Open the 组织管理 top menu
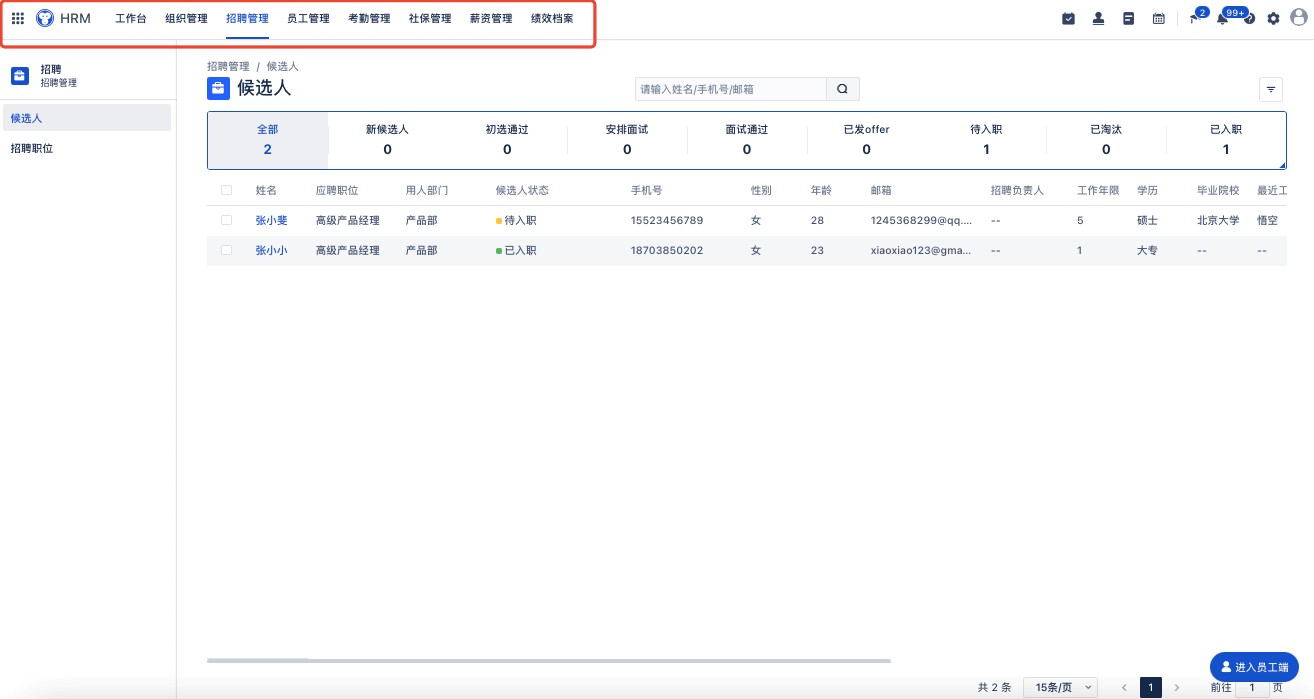Image resolution: width=1314 pixels, height=699 pixels. [x=186, y=18]
